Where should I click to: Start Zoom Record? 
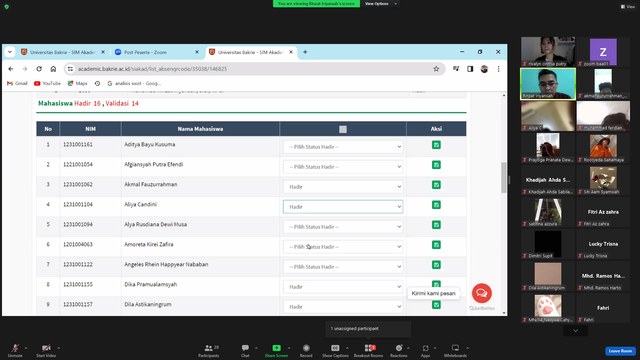coord(306,351)
